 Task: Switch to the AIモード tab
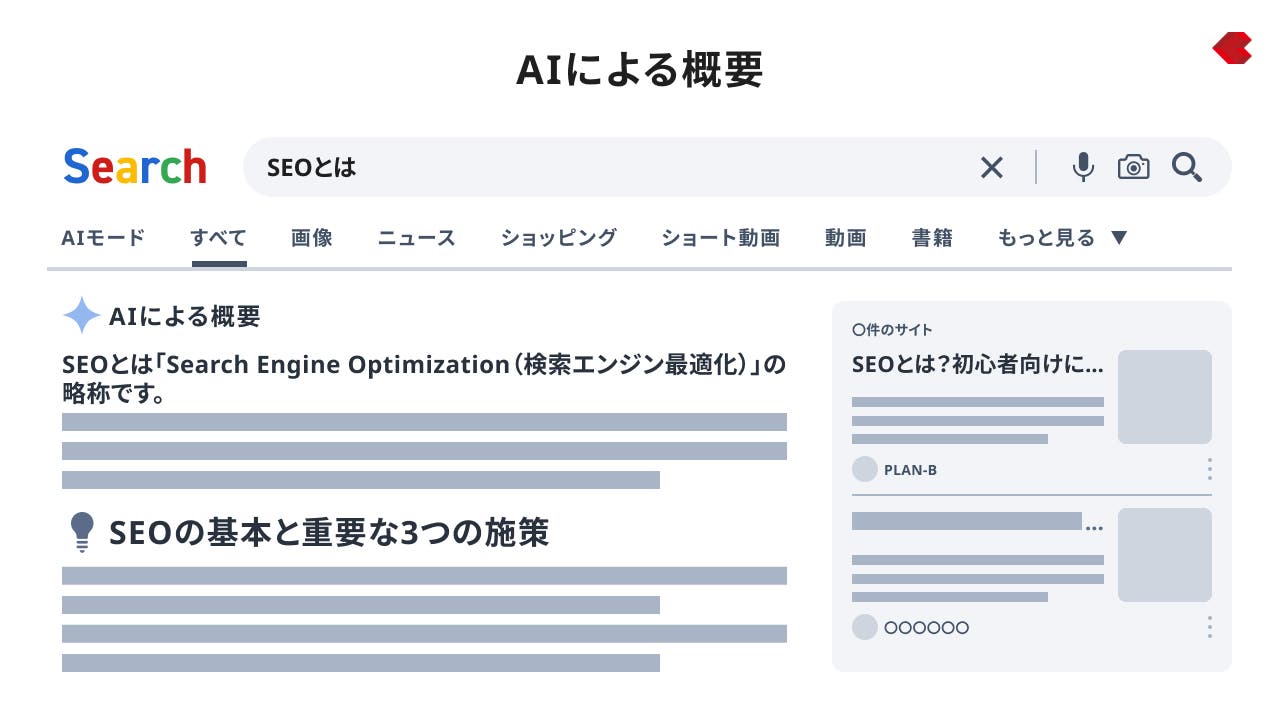(103, 238)
